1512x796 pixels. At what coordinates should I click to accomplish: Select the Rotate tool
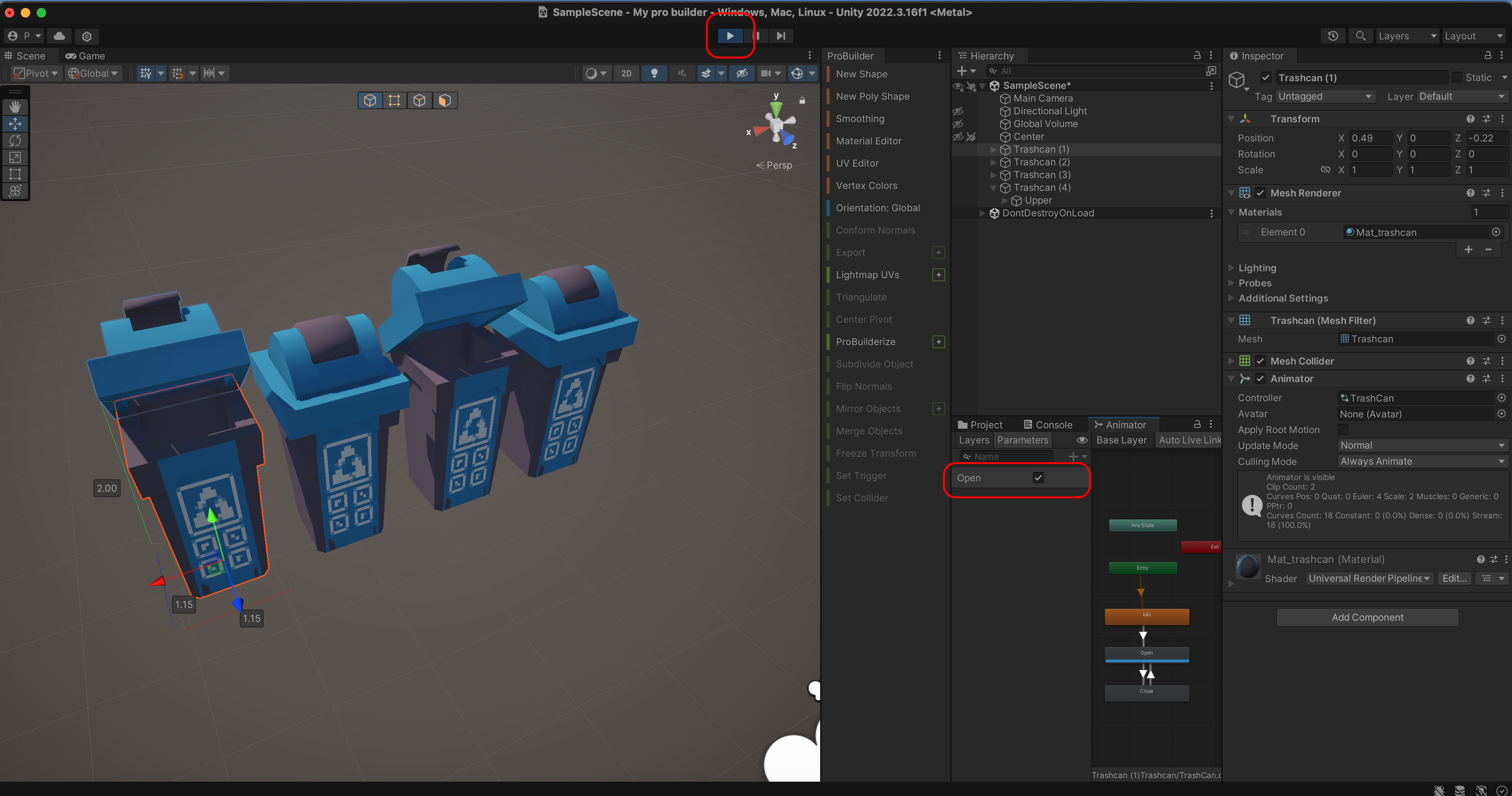pos(15,141)
